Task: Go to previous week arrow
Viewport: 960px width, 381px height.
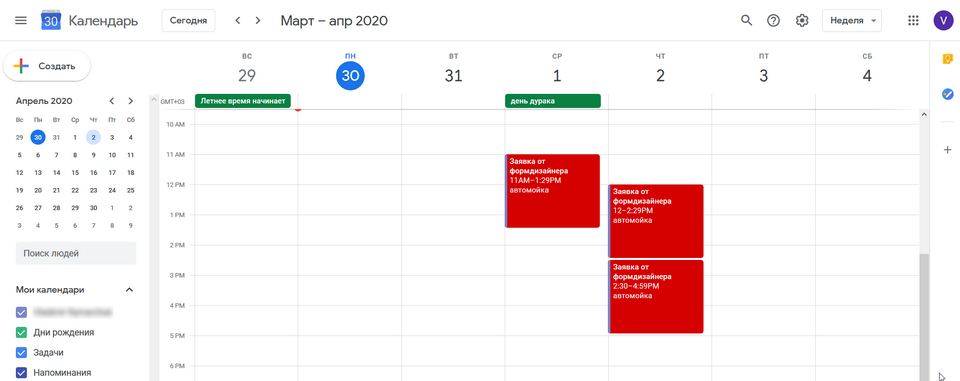Action: point(238,20)
